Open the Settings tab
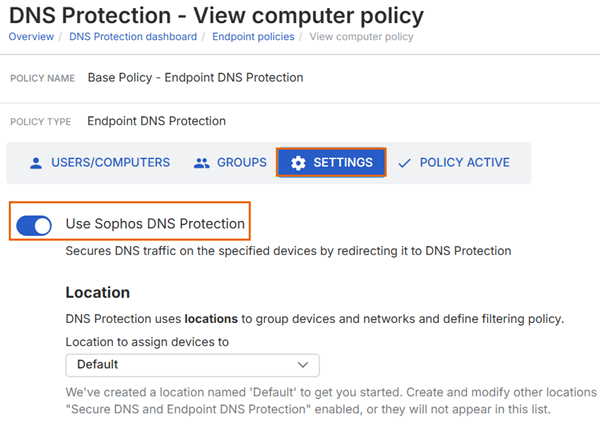600x431 pixels. pyautogui.click(x=331, y=162)
